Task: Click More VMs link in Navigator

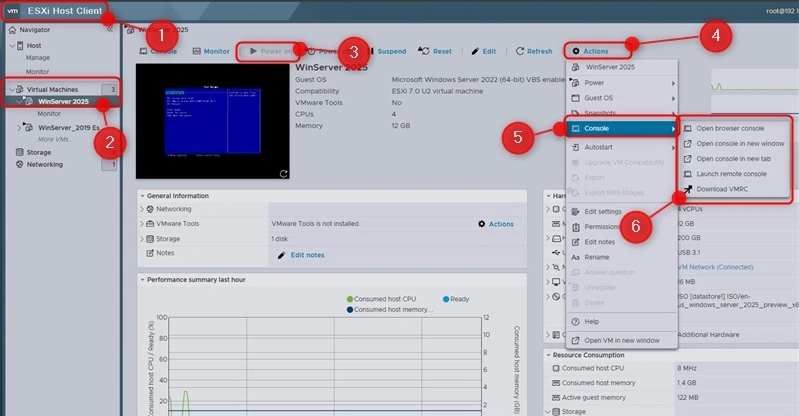Action: coord(54,139)
